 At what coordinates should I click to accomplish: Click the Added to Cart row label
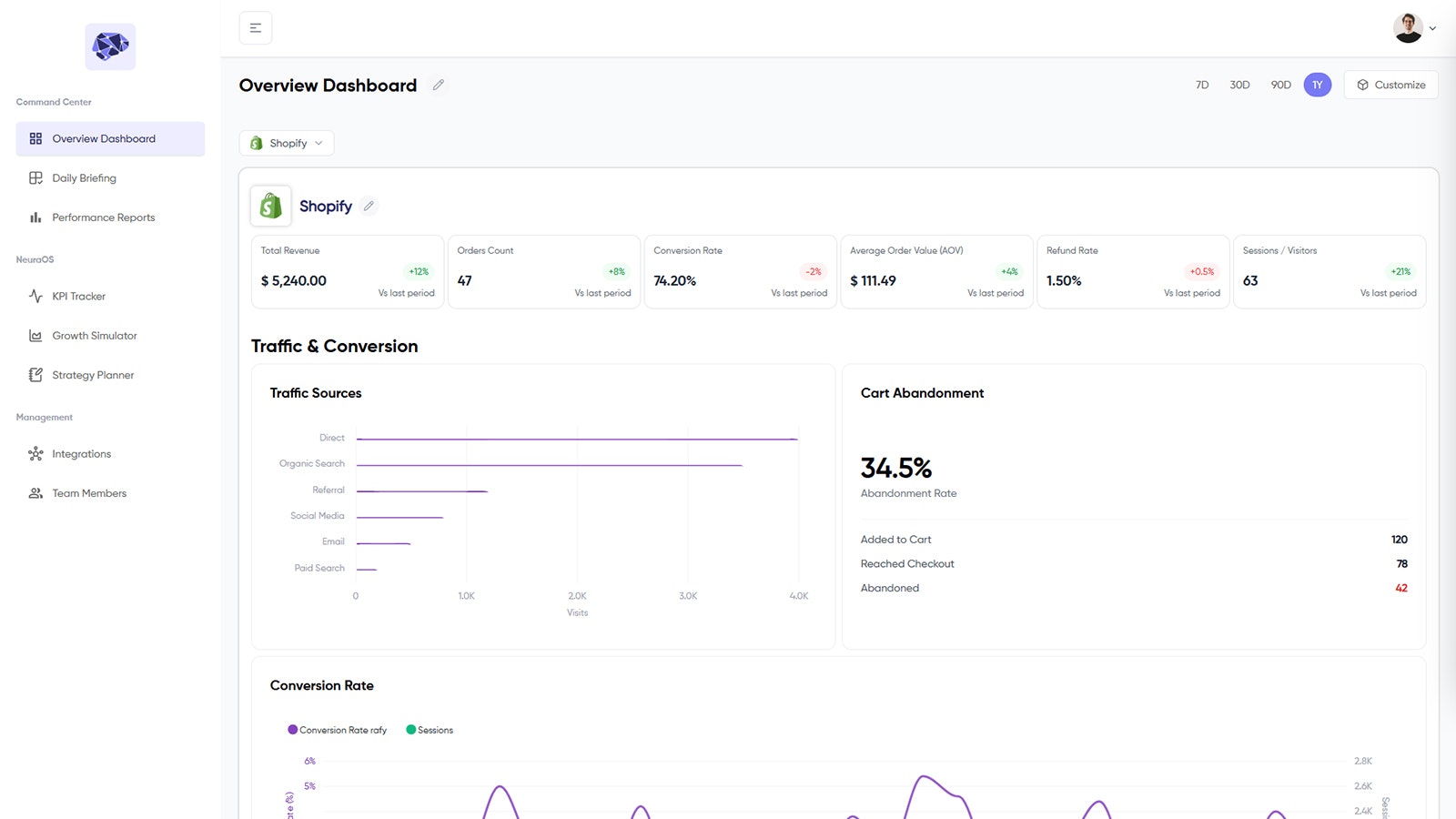(x=896, y=540)
